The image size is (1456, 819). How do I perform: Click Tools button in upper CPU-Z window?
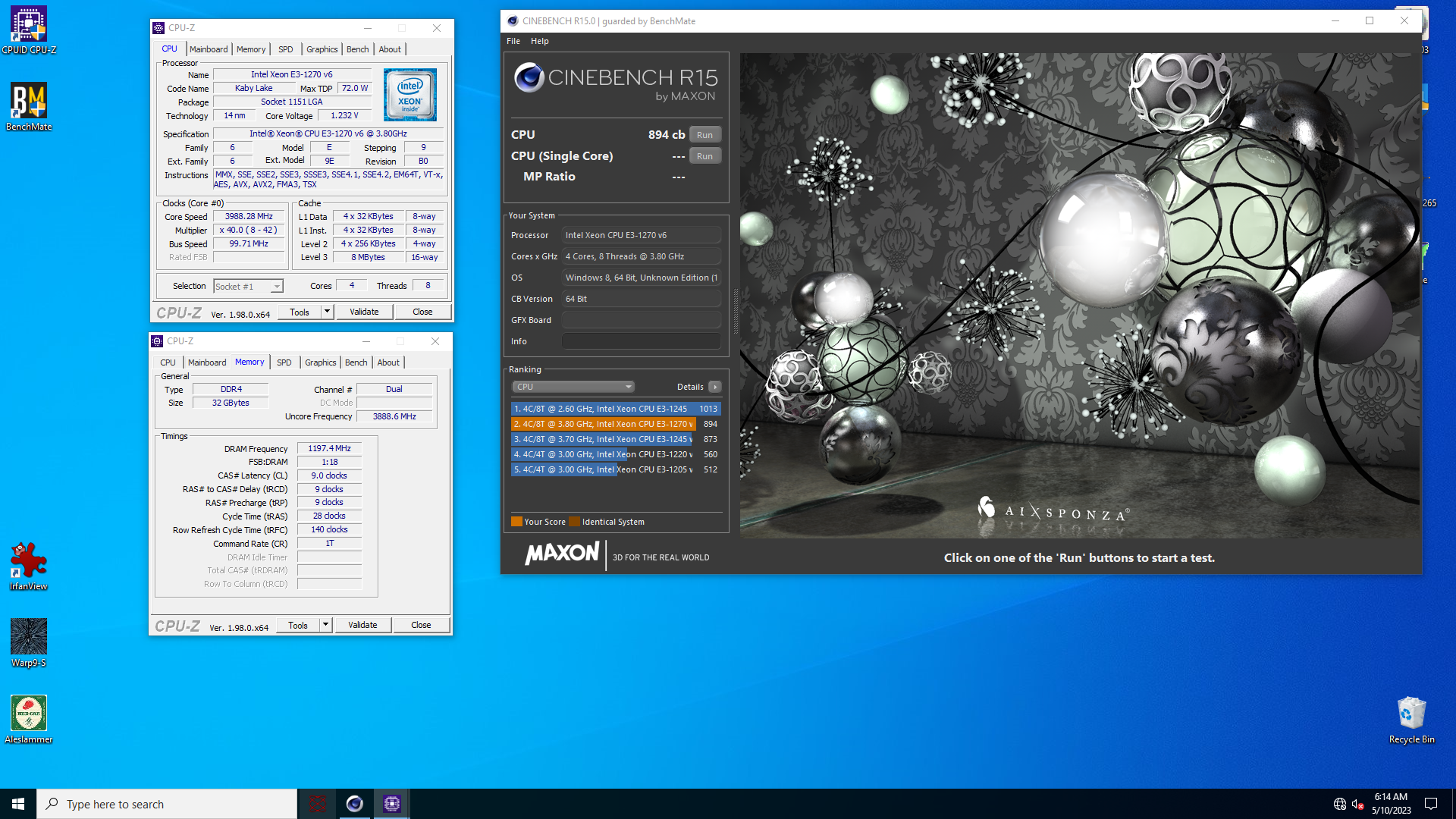[x=300, y=312]
